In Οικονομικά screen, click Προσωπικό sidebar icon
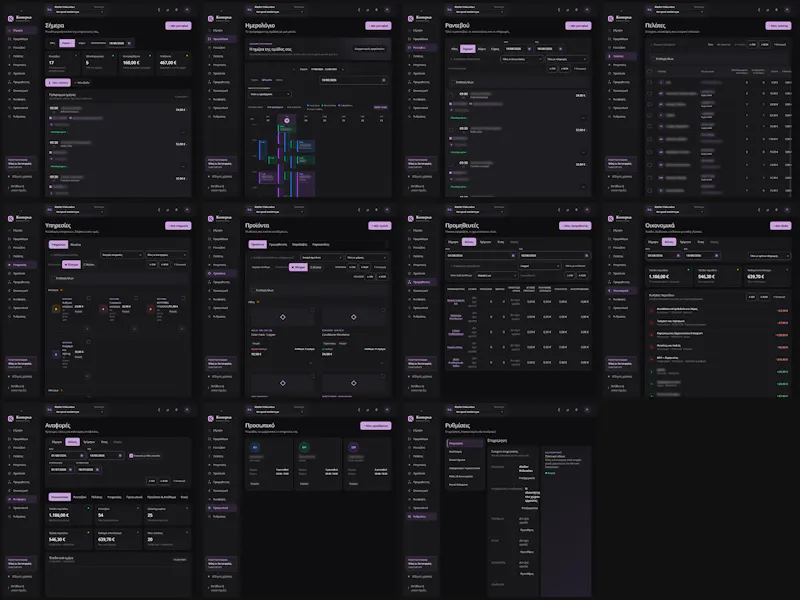This screenshot has height=600, width=800. (x=610, y=308)
